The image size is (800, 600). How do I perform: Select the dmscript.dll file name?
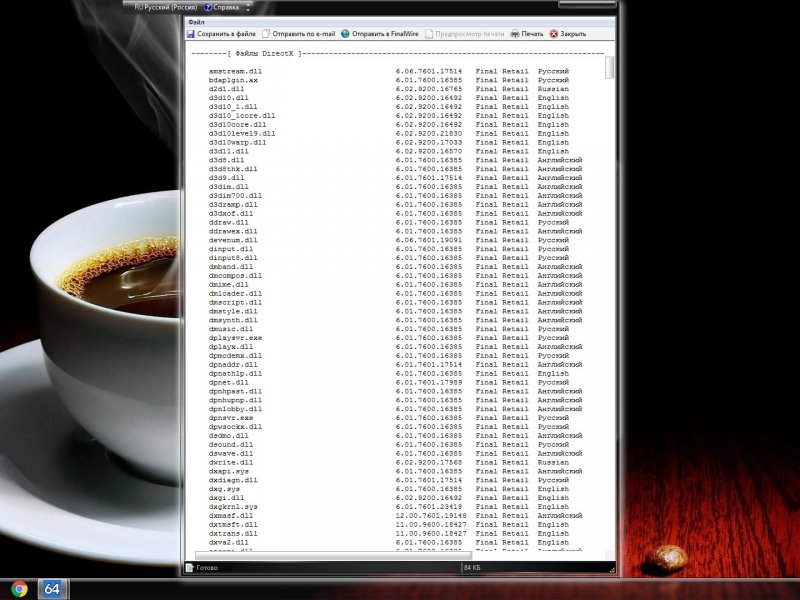(x=235, y=303)
